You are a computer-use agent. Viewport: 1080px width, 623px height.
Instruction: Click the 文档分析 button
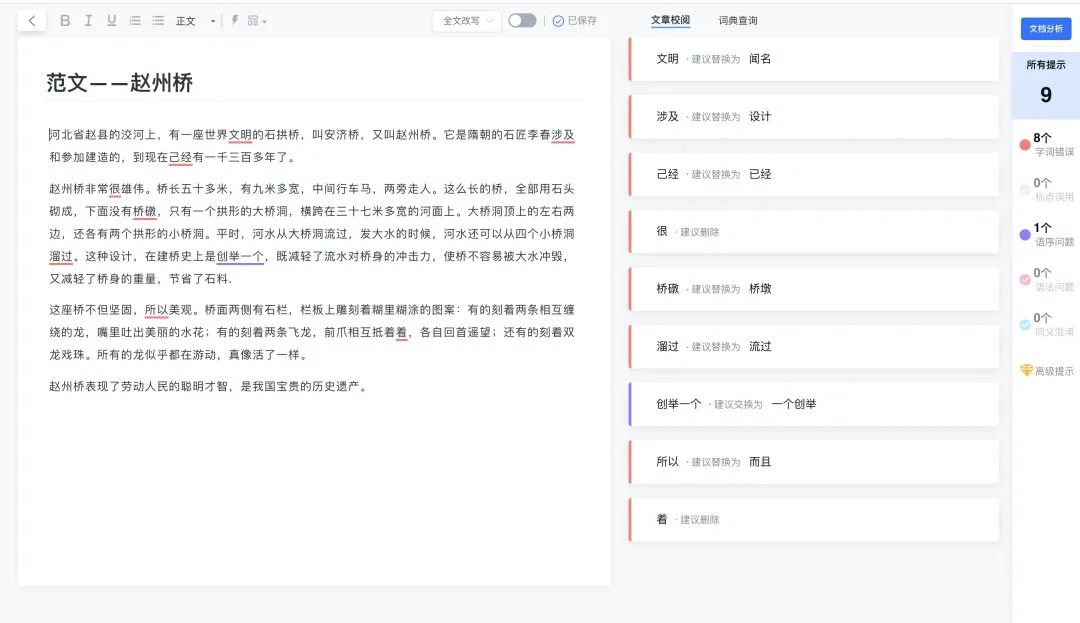(1046, 28)
